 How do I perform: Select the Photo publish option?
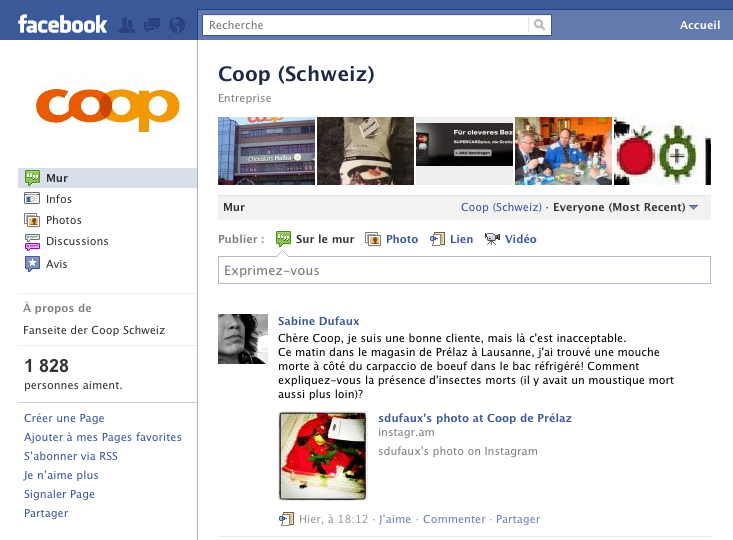pos(392,239)
